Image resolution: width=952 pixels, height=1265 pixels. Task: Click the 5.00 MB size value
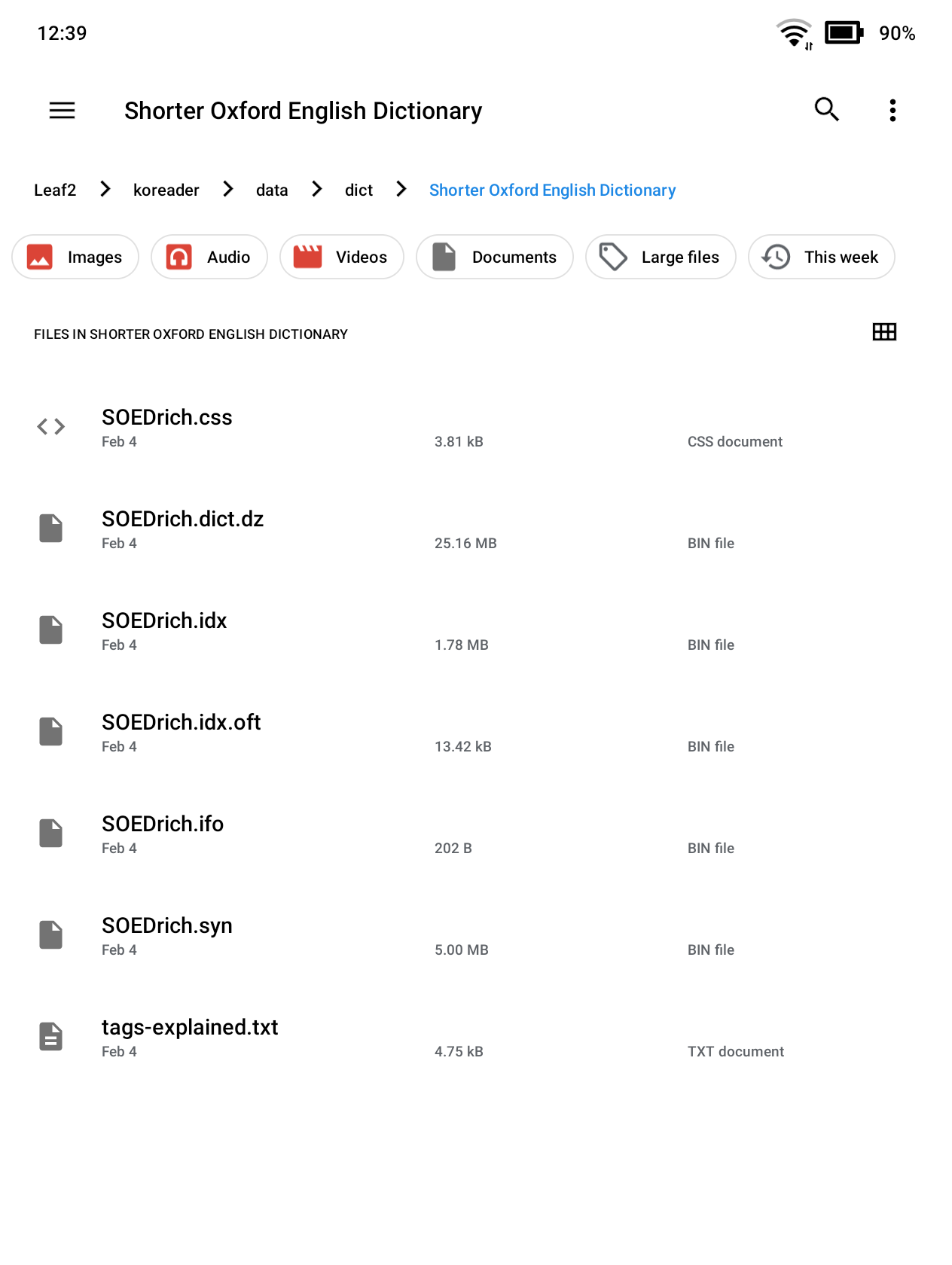[462, 950]
